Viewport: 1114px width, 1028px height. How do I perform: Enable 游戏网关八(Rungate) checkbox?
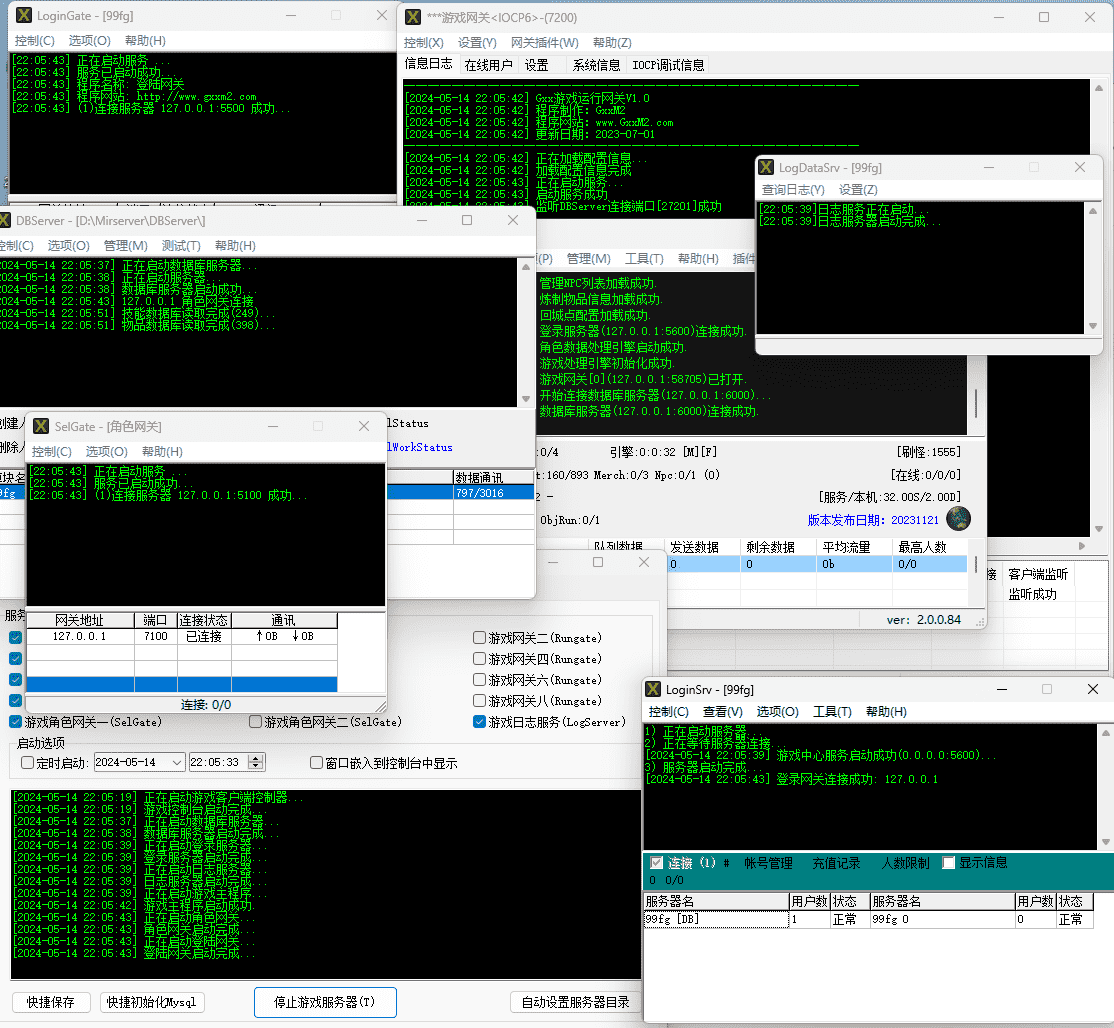[479, 700]
